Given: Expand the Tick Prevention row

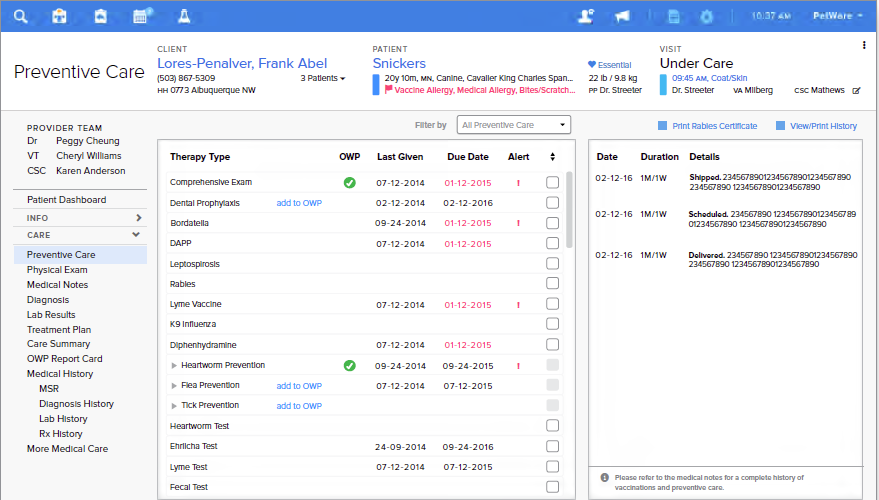Looking at the screenshot, I should (174, 406).
